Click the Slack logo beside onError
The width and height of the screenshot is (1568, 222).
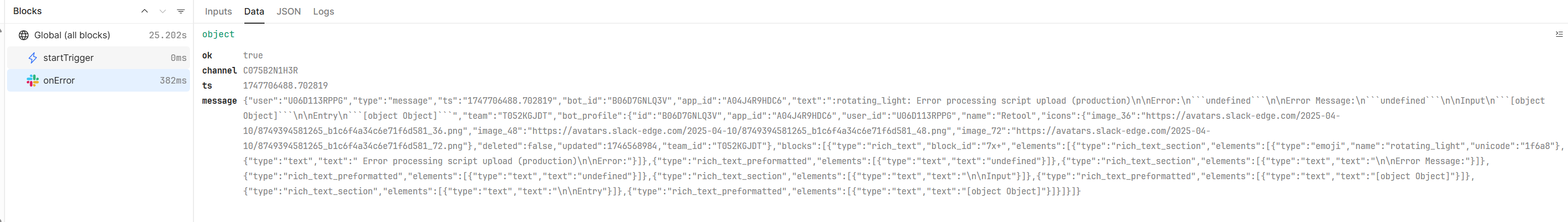[33, 80]
